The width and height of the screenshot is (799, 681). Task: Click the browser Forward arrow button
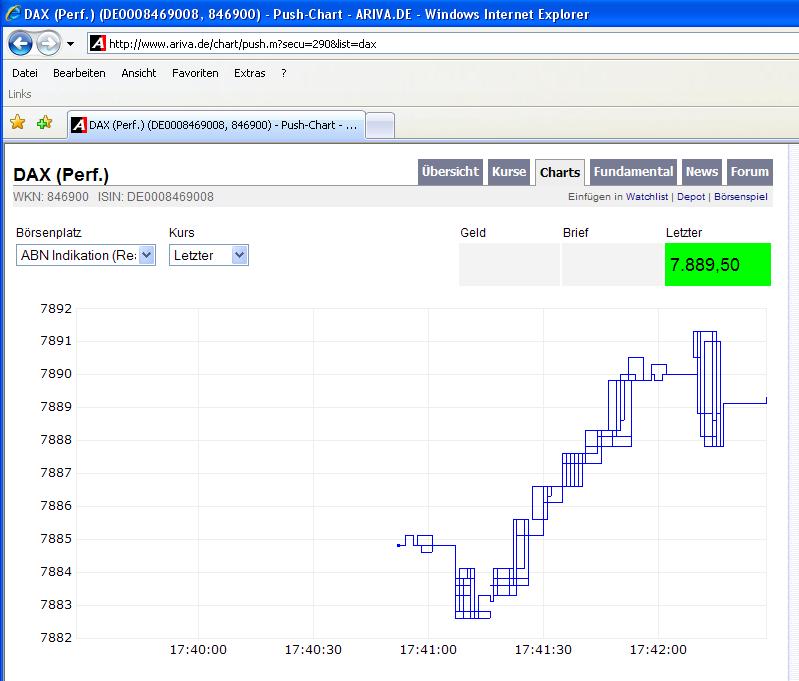point(49,44)
